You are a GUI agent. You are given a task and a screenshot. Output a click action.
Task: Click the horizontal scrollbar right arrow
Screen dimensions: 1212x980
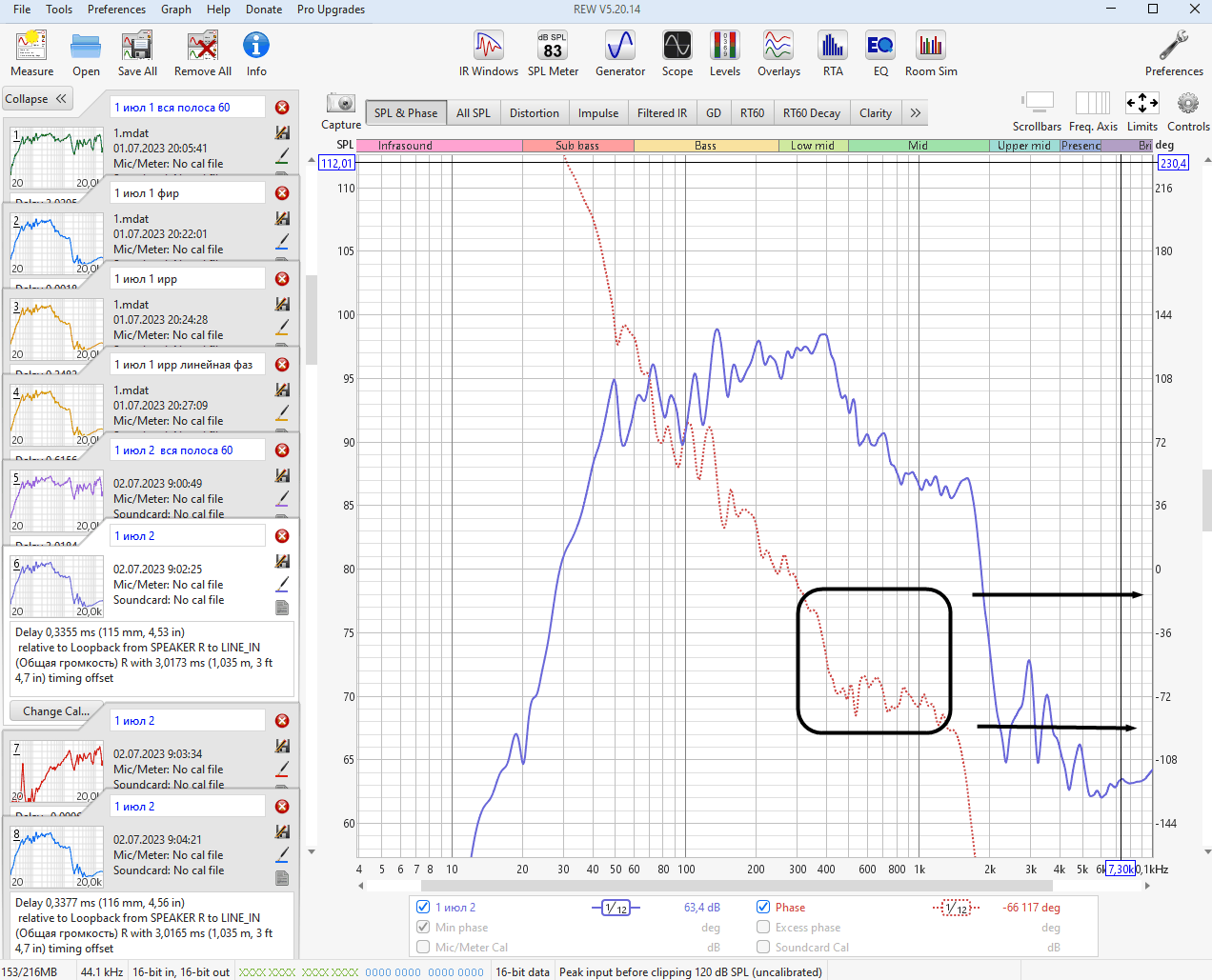tap(1147, 886)
